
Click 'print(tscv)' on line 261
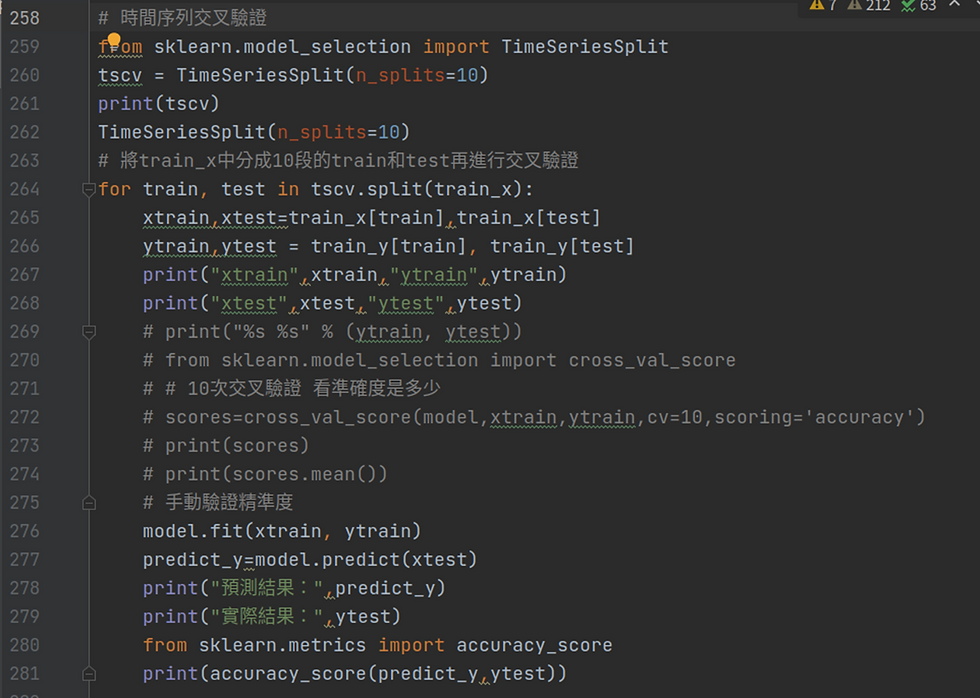point(159,104)
